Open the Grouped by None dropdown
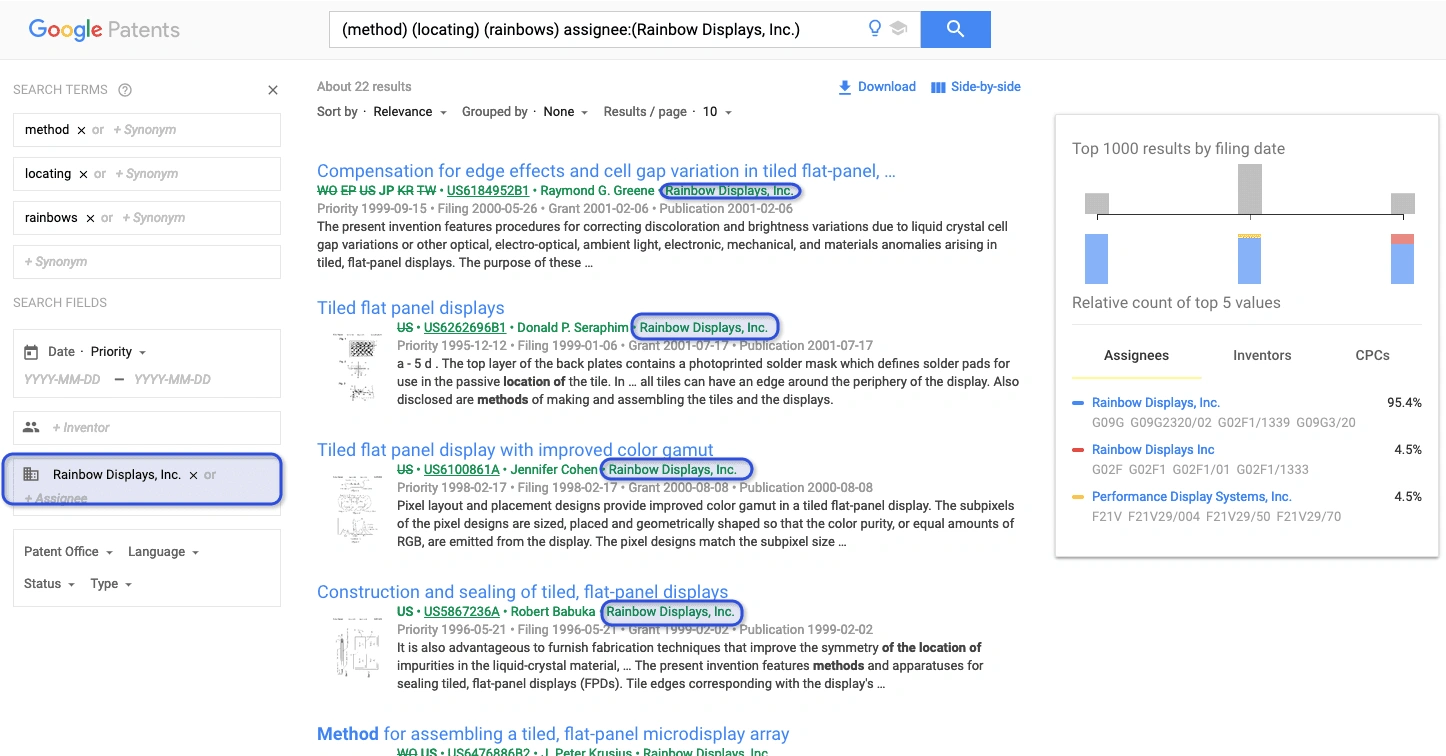The height and width of the screenshot is (756, 1446). tap(566, 112)
